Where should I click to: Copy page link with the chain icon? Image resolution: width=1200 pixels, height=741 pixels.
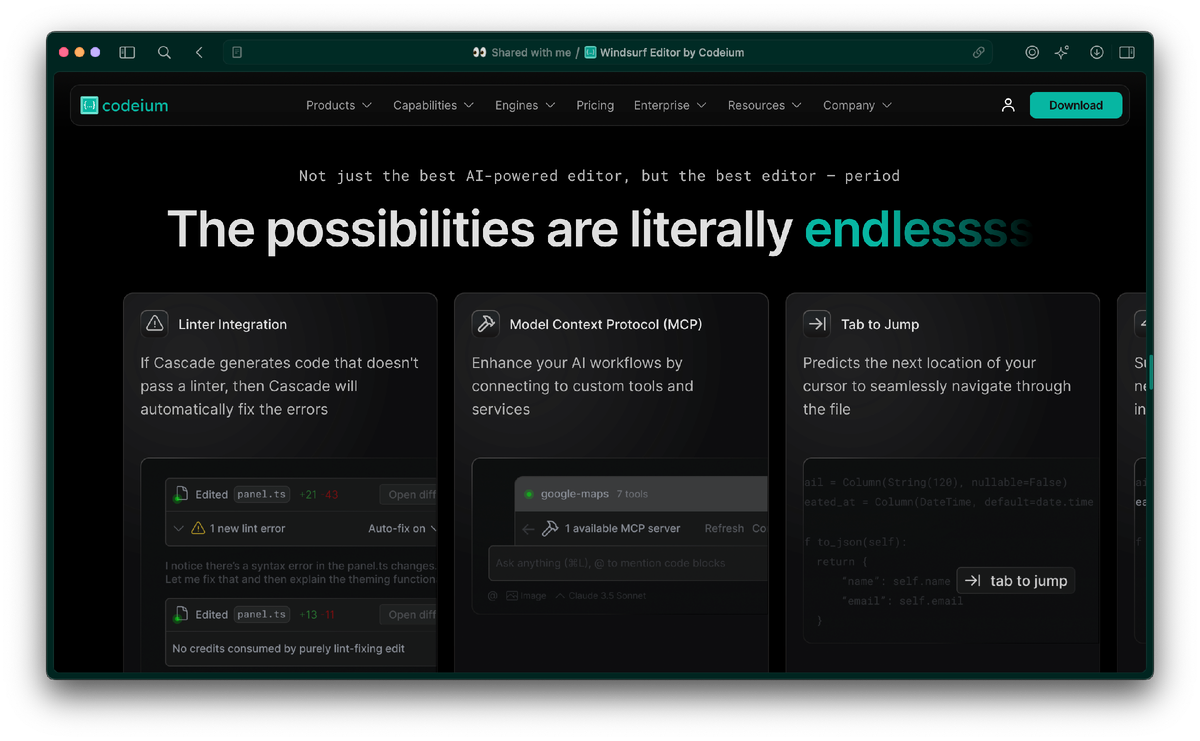point(979,53)
